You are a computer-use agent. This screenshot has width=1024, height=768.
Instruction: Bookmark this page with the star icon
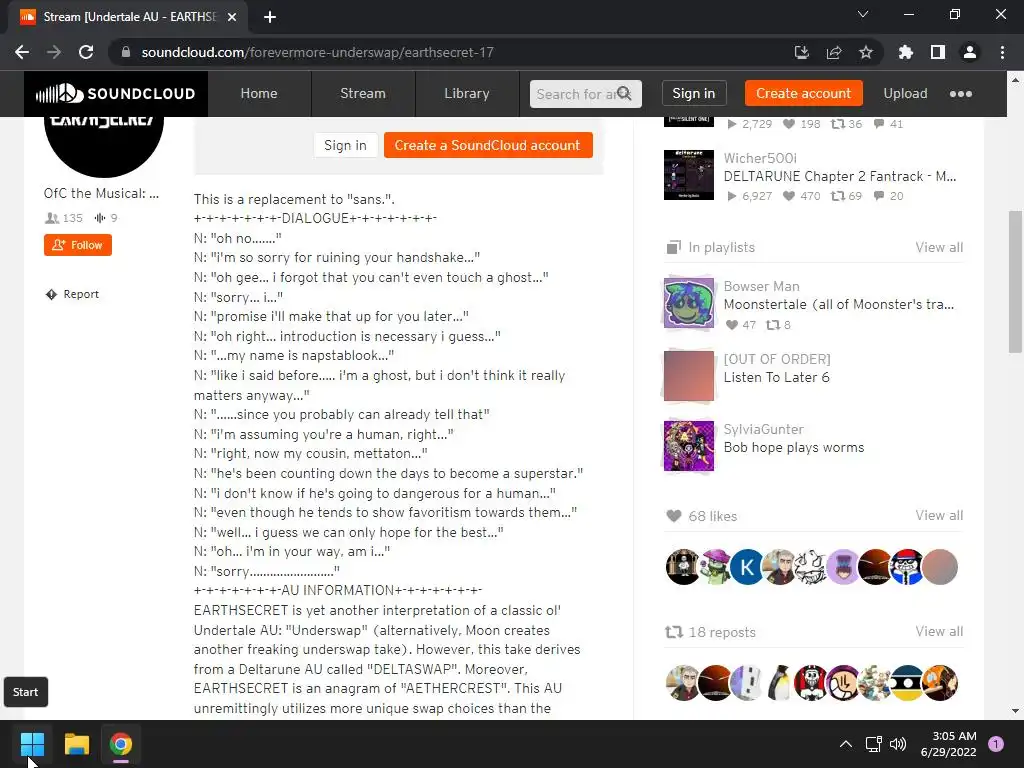click(x=866, y=52)
